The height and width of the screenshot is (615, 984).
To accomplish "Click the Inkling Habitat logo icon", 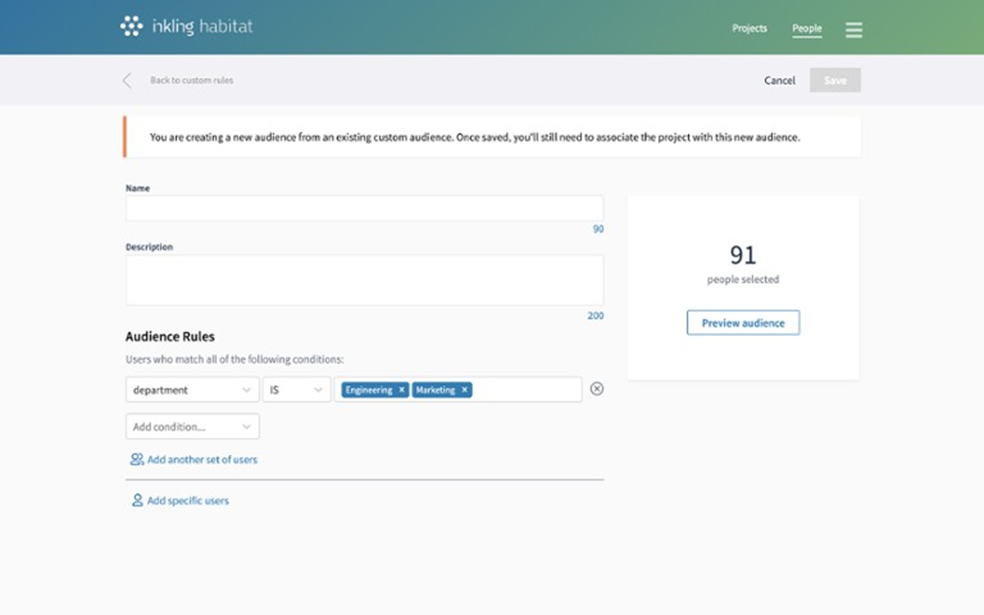I will point(131,27).
